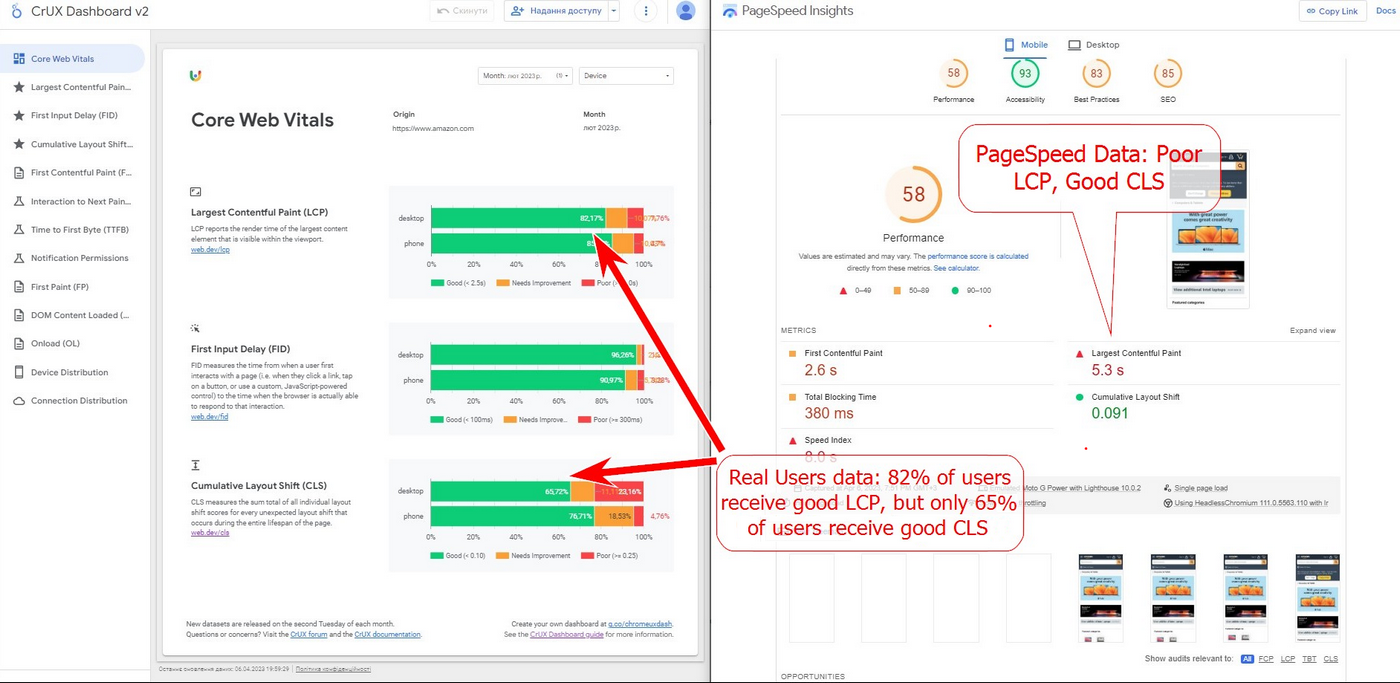Filter audits by TBT
Image resolution: width=1400 pixels, height=683 pixels.
point(1310,659)
